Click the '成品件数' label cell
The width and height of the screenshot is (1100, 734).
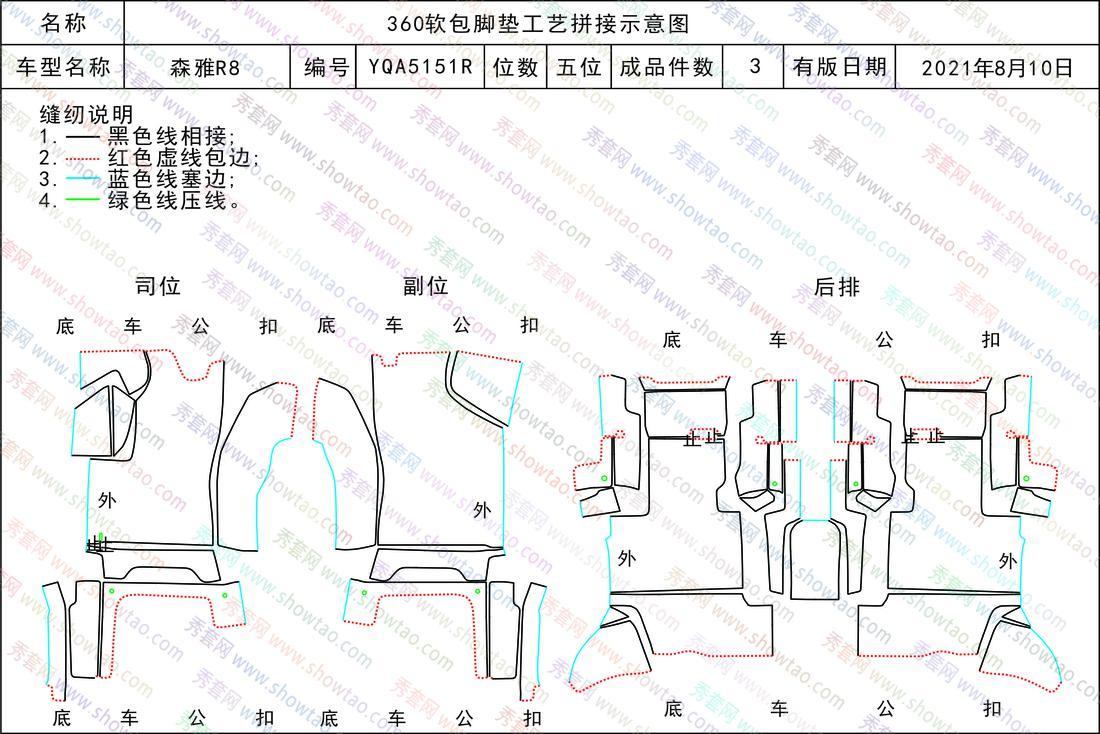666,67
